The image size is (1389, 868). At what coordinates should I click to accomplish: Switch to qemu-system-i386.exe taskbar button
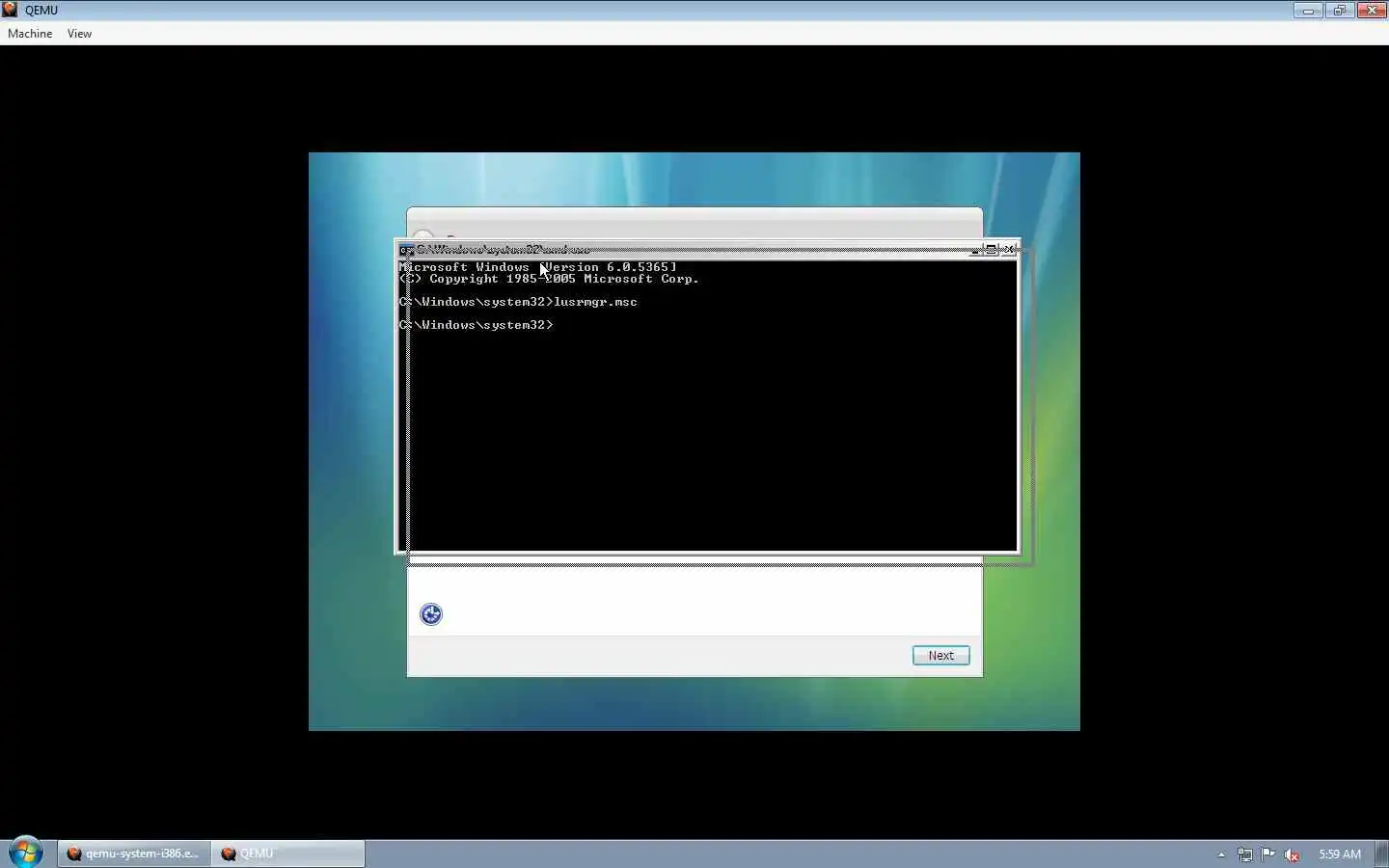pos(134,854)
